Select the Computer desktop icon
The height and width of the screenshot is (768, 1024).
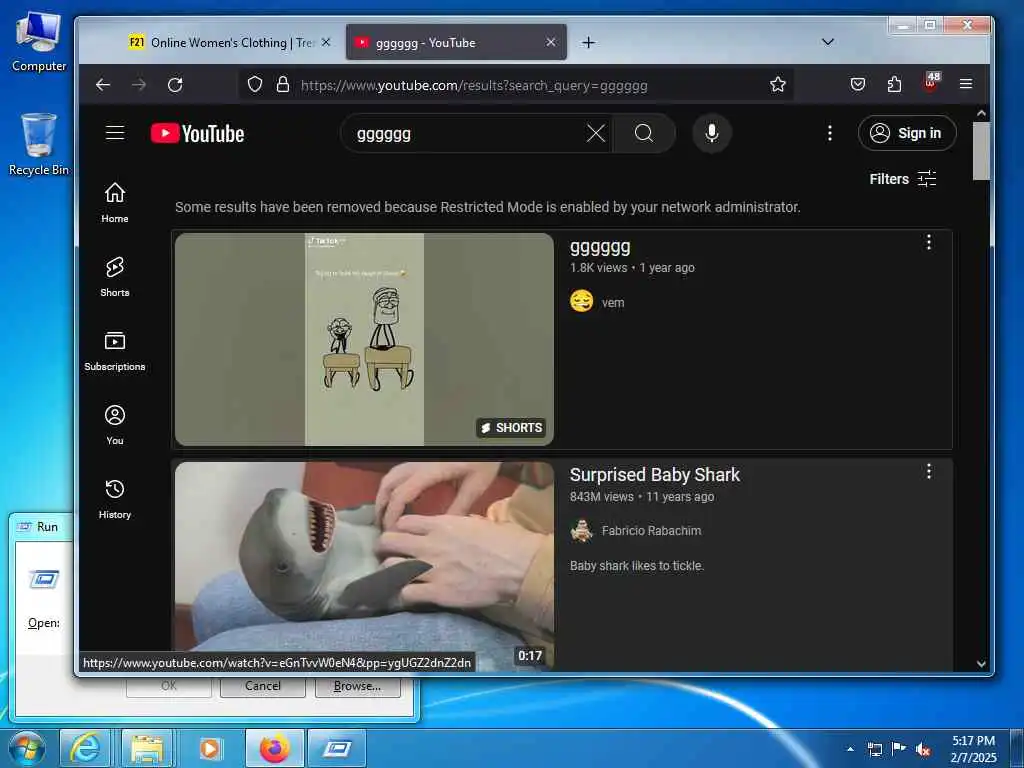coord(39,42)
